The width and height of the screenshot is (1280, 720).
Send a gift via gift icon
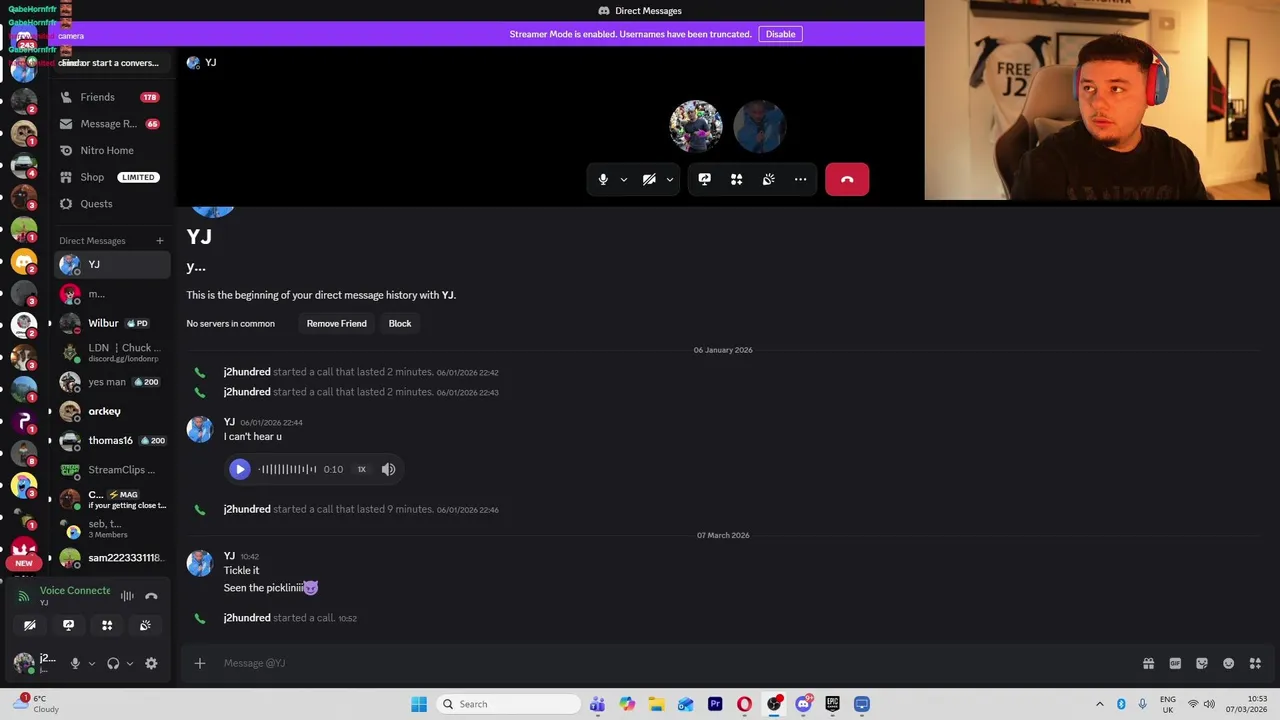click(x=1148, y=663)
